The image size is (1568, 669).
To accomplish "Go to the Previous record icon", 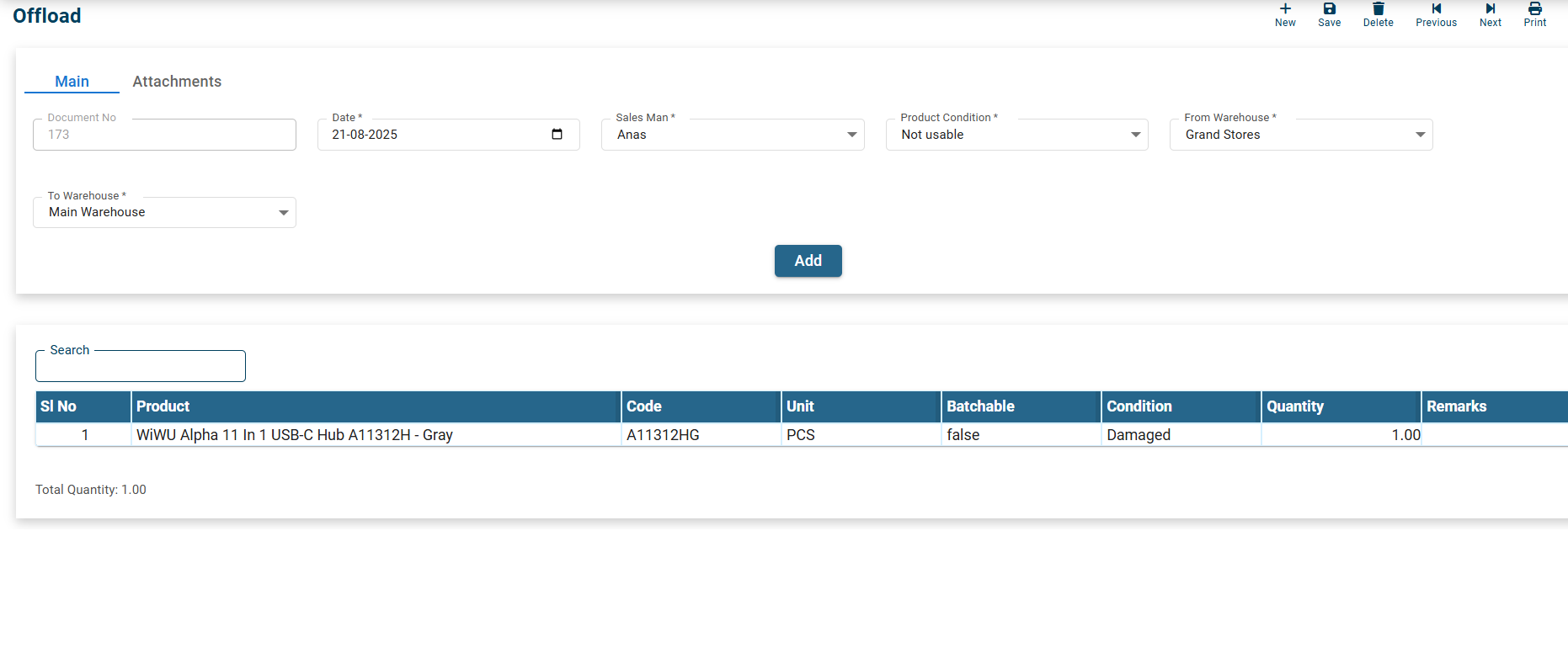I will tap(1436, 9).
